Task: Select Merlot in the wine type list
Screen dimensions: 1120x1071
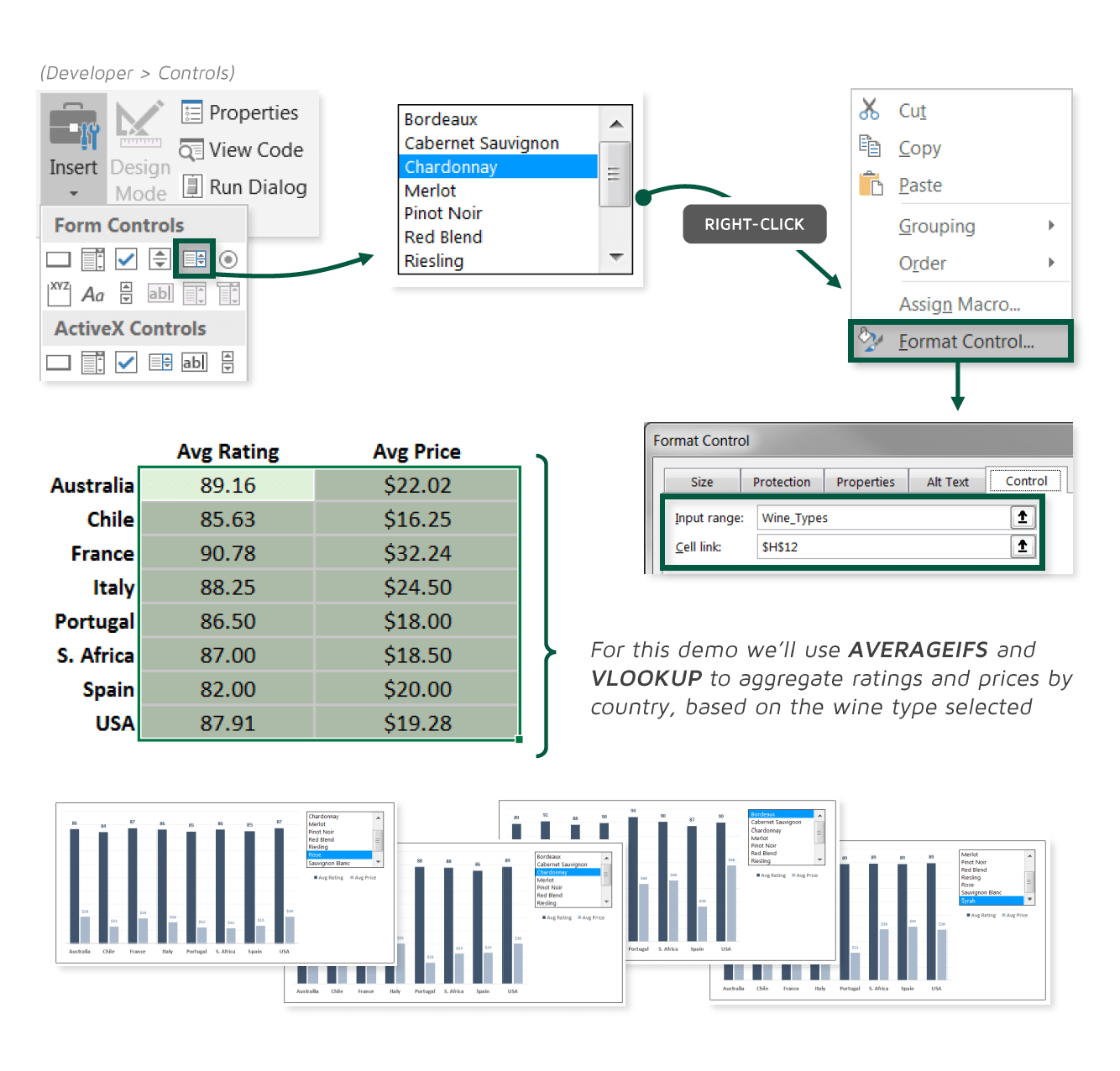Action: (x=431, y=191)
